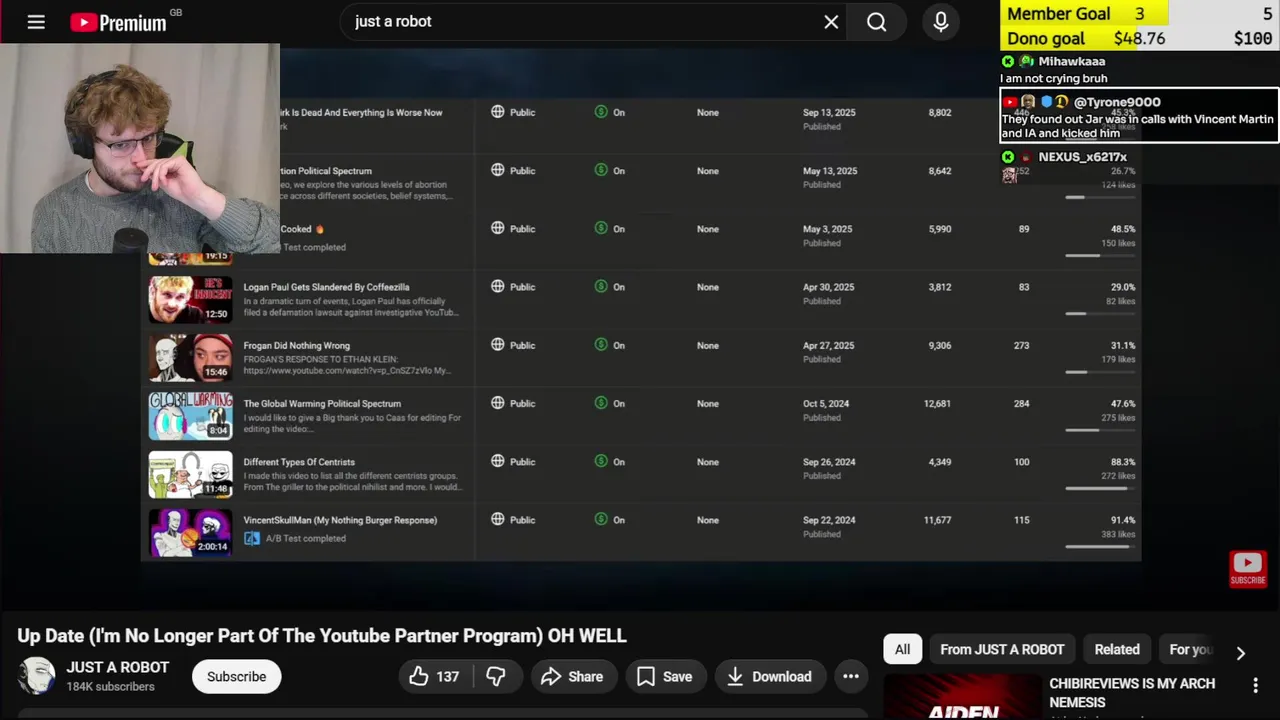1280x720 pixels.
Task: Click date 'Apr 30, 2025' cell
Action: pyautogui.click(x=828, y=288)
